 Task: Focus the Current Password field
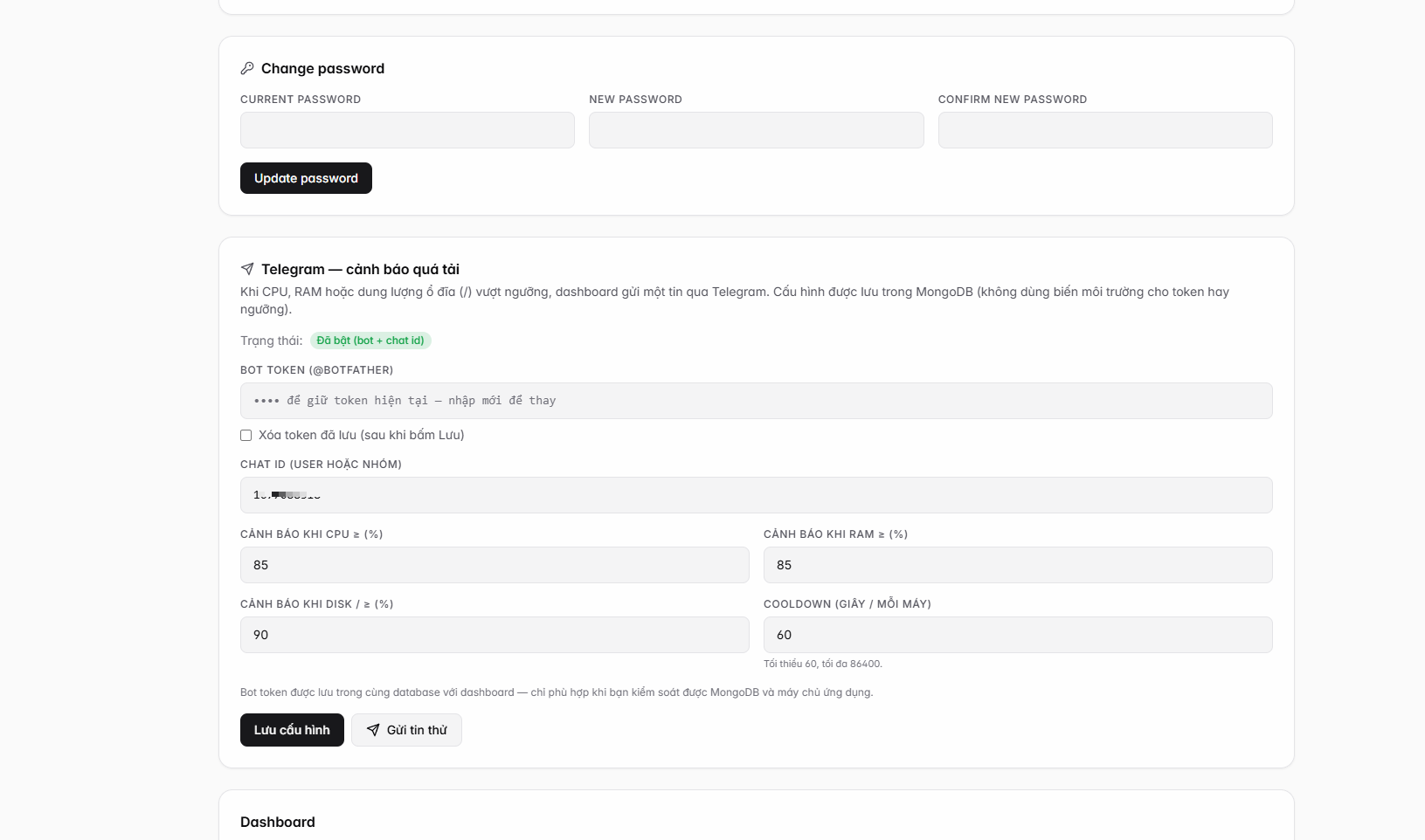(x=407, y=130)
